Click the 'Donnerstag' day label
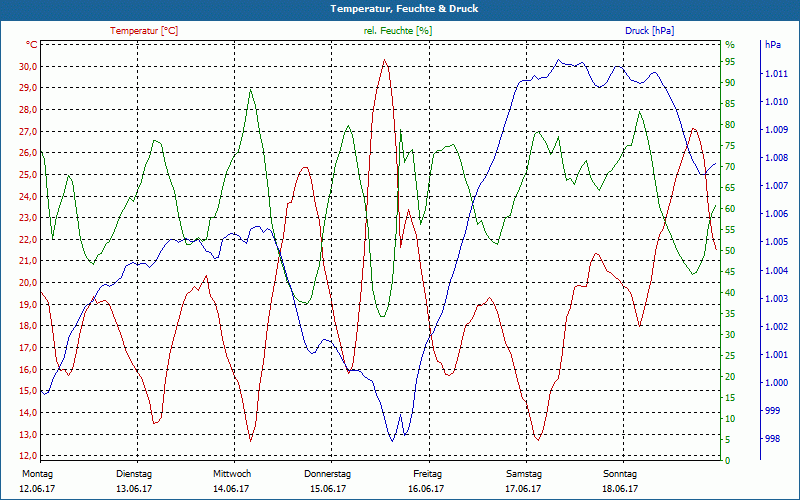The image size is (800, 500). coord(328,474)
